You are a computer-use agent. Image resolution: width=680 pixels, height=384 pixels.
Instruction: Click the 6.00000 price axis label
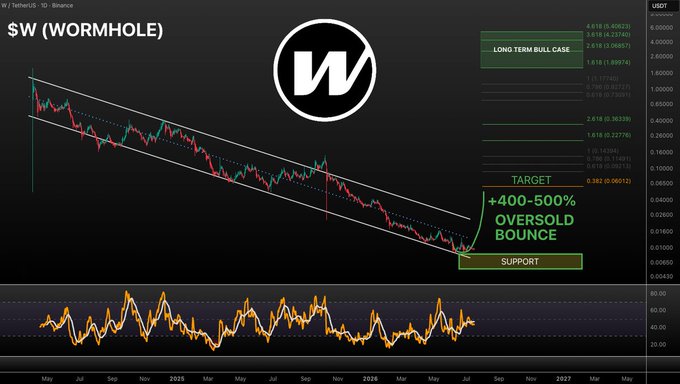[661, 27]
